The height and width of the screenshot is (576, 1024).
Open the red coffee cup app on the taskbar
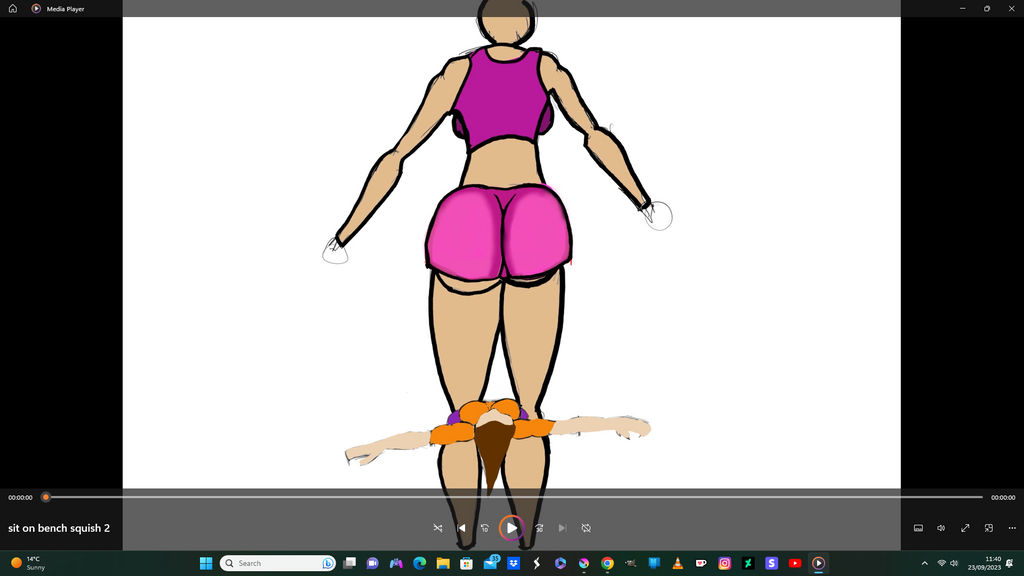tap(701, 563)
